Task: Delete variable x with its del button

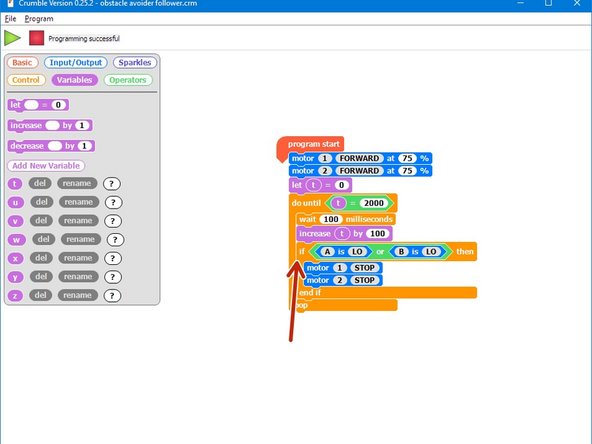Action: [x=41, y=257]
